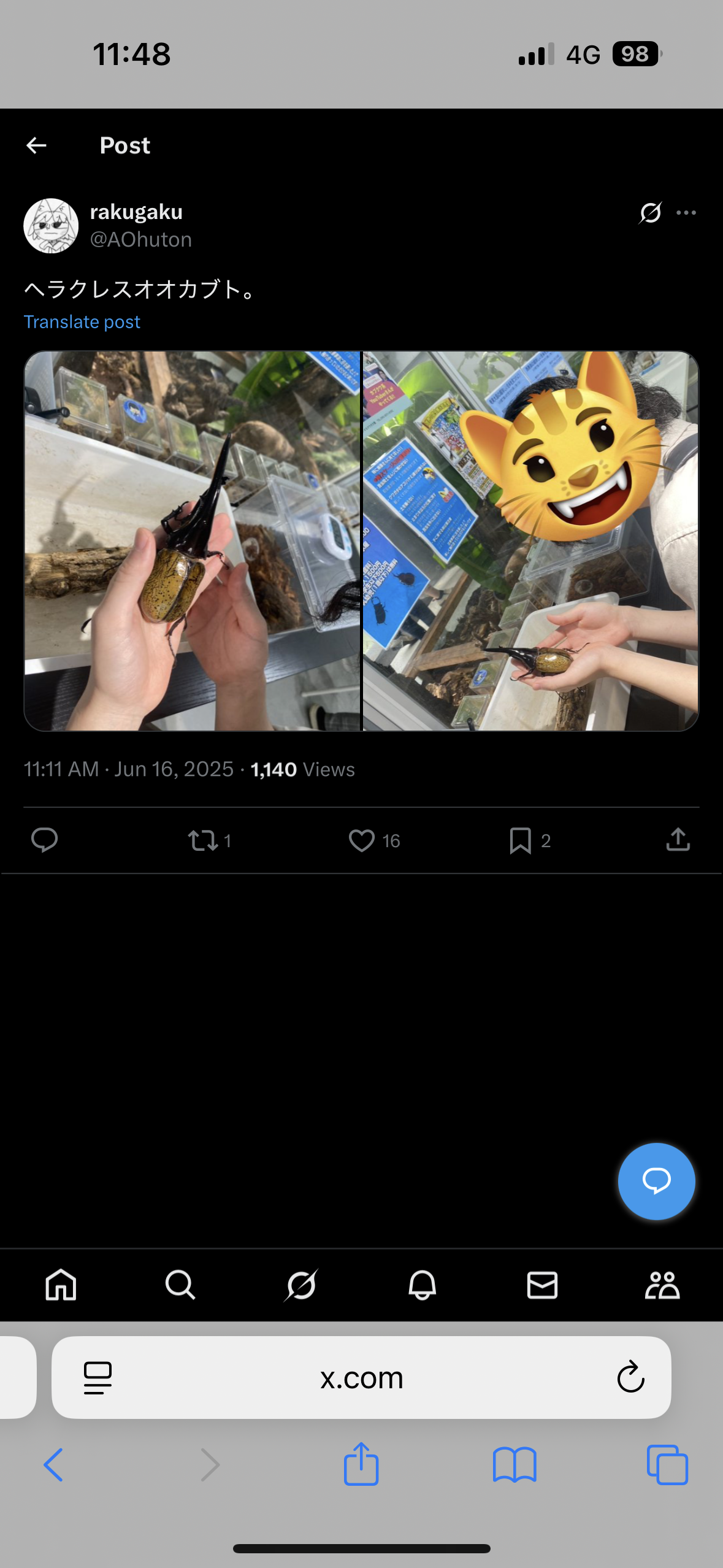Screen dimensions: 723x1568
Task: Tap the blue floating reply button
Action: [656, 1181]
